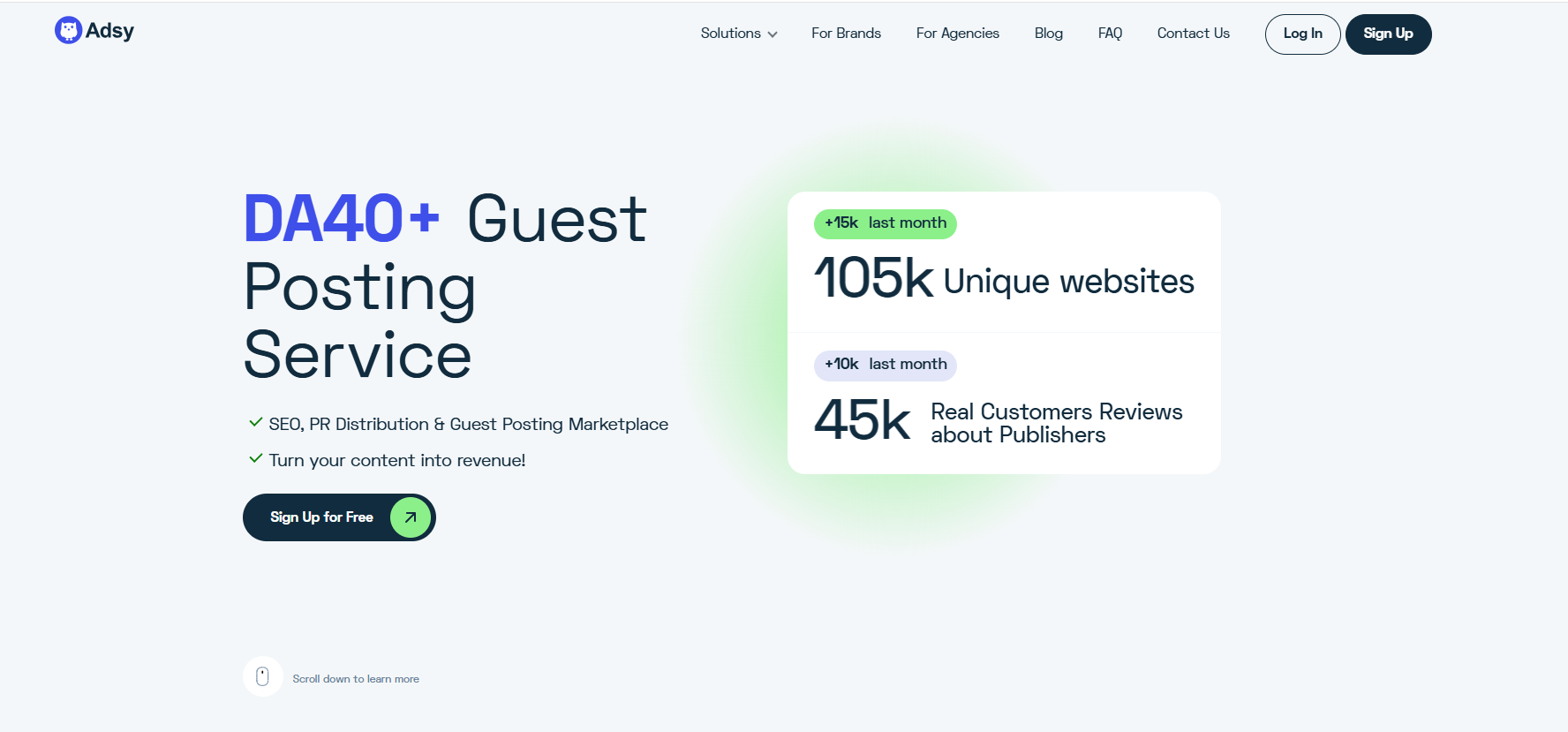Click the dark Sign Up button in header
Screen dimensions: 1568x732
(x=1388, y=34)
